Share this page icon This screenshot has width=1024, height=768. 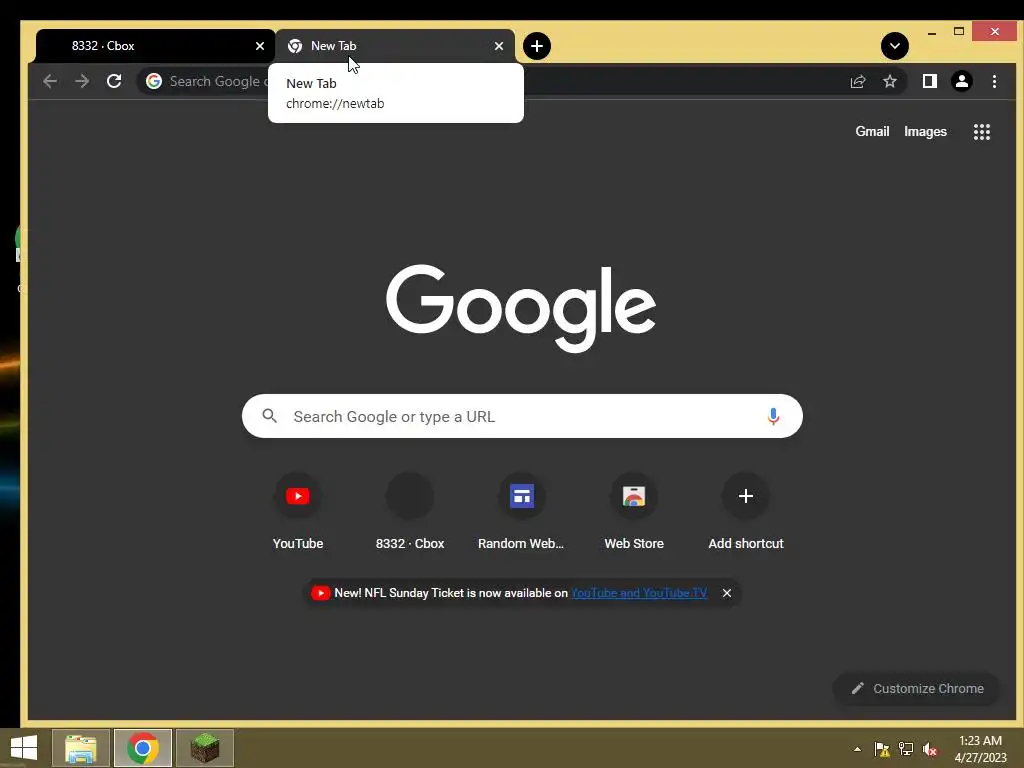pyautogui.click(x=857, y=81)
